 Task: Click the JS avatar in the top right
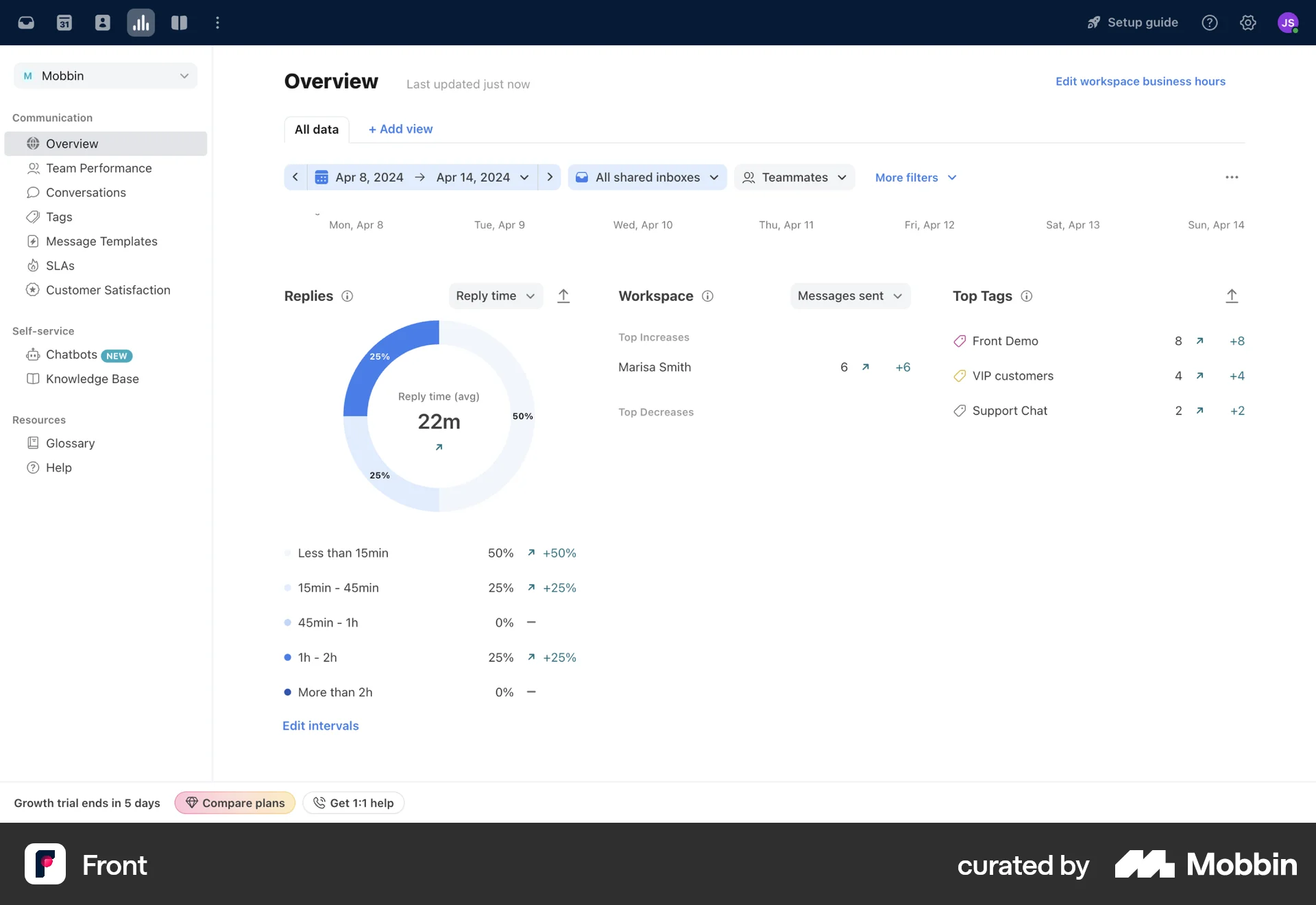[1289, 22]
